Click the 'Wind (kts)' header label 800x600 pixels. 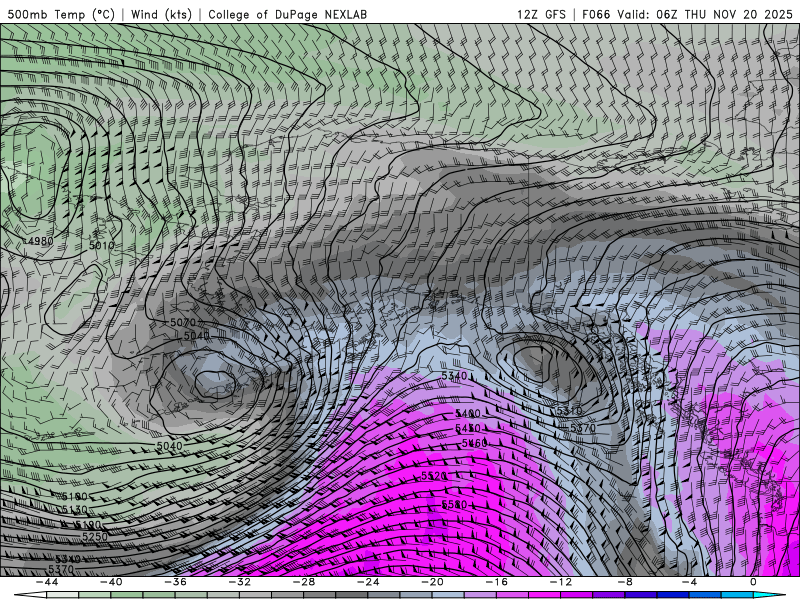click(x=161, y=14)
